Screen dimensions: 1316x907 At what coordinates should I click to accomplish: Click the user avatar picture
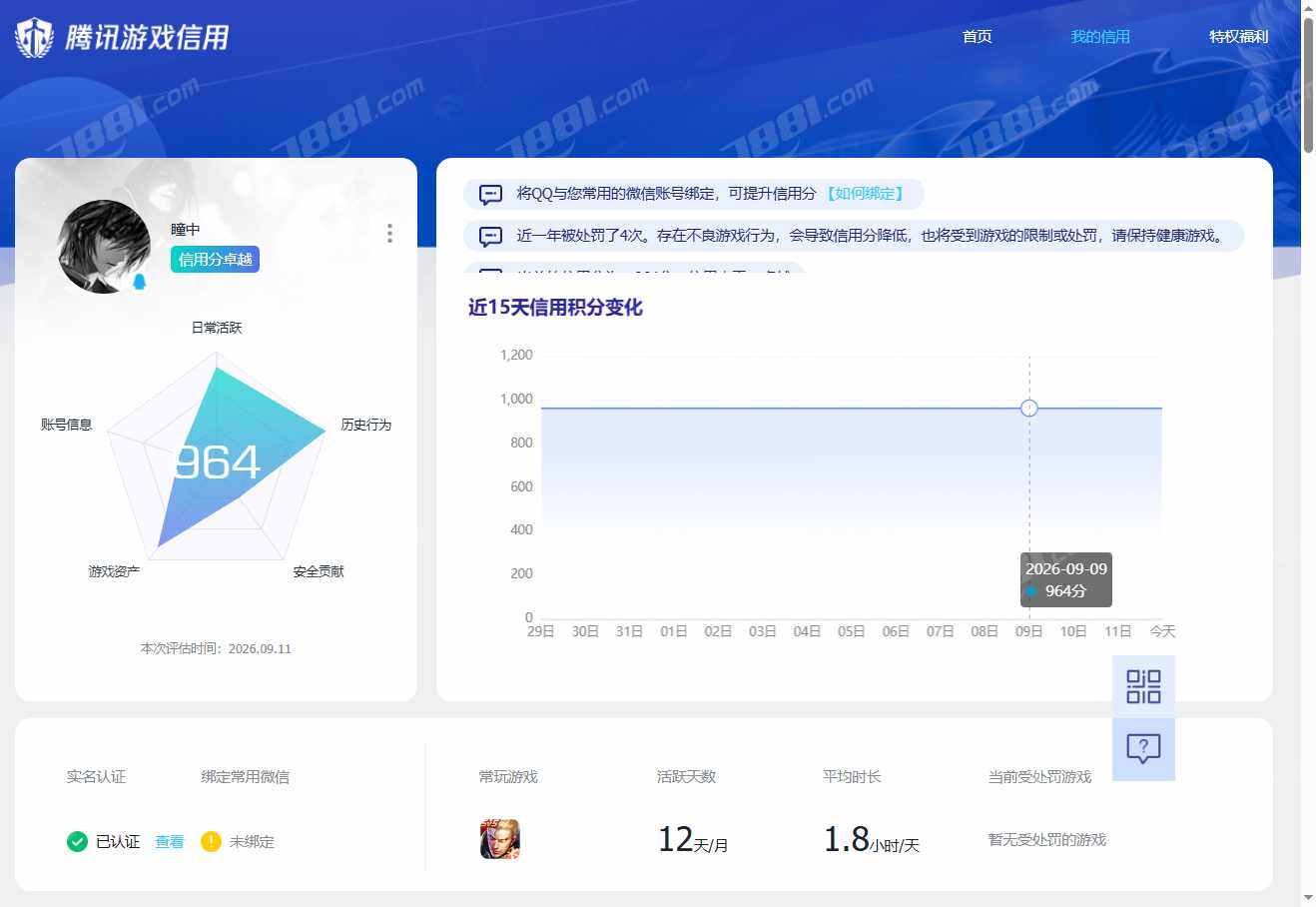coord(104,247)
